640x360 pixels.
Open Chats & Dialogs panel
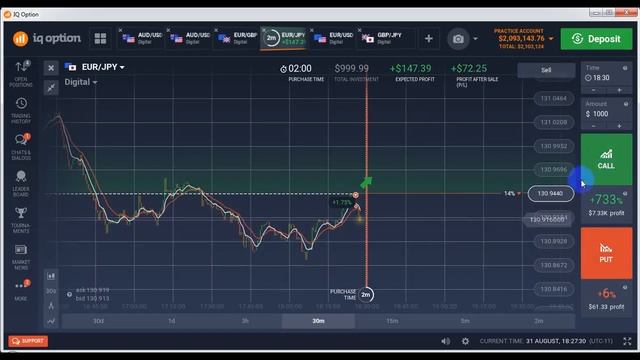coord(21,147)
